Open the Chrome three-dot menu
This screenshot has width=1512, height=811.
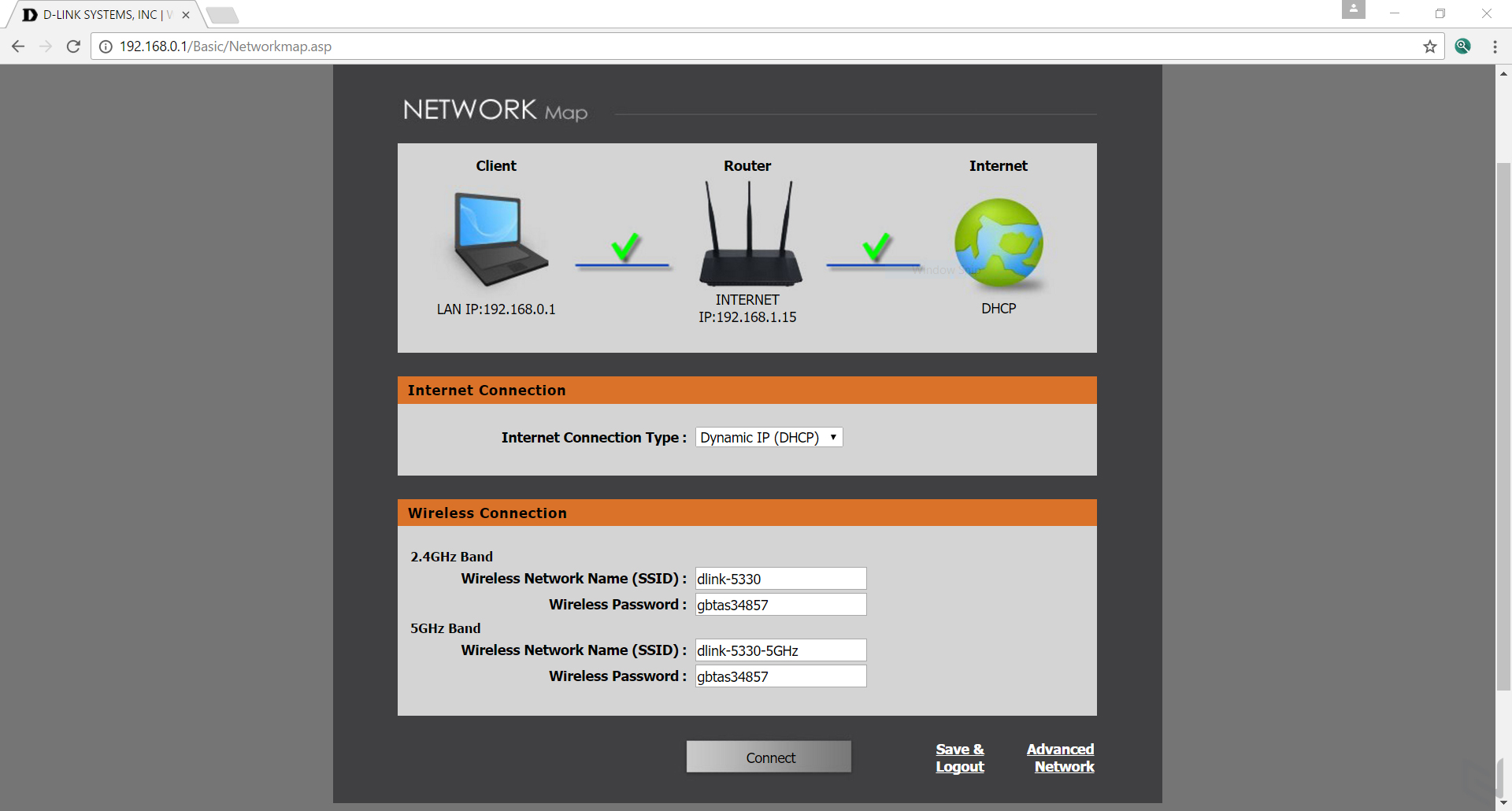(x=1495, y=46)
